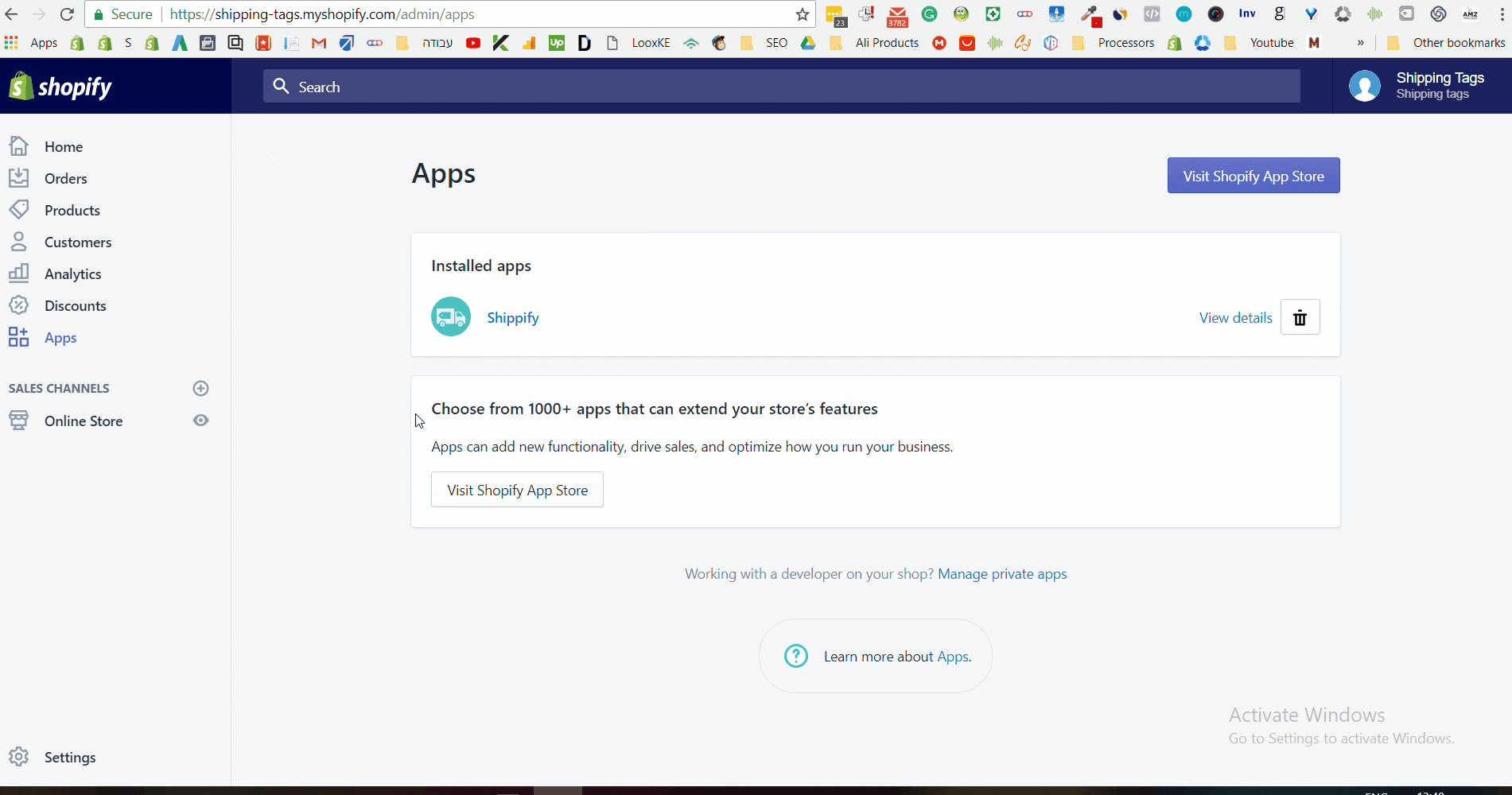Focus the Shopify admin Search field
Viewport: 1512px width, 795px height.
click(x=782, y=86)
